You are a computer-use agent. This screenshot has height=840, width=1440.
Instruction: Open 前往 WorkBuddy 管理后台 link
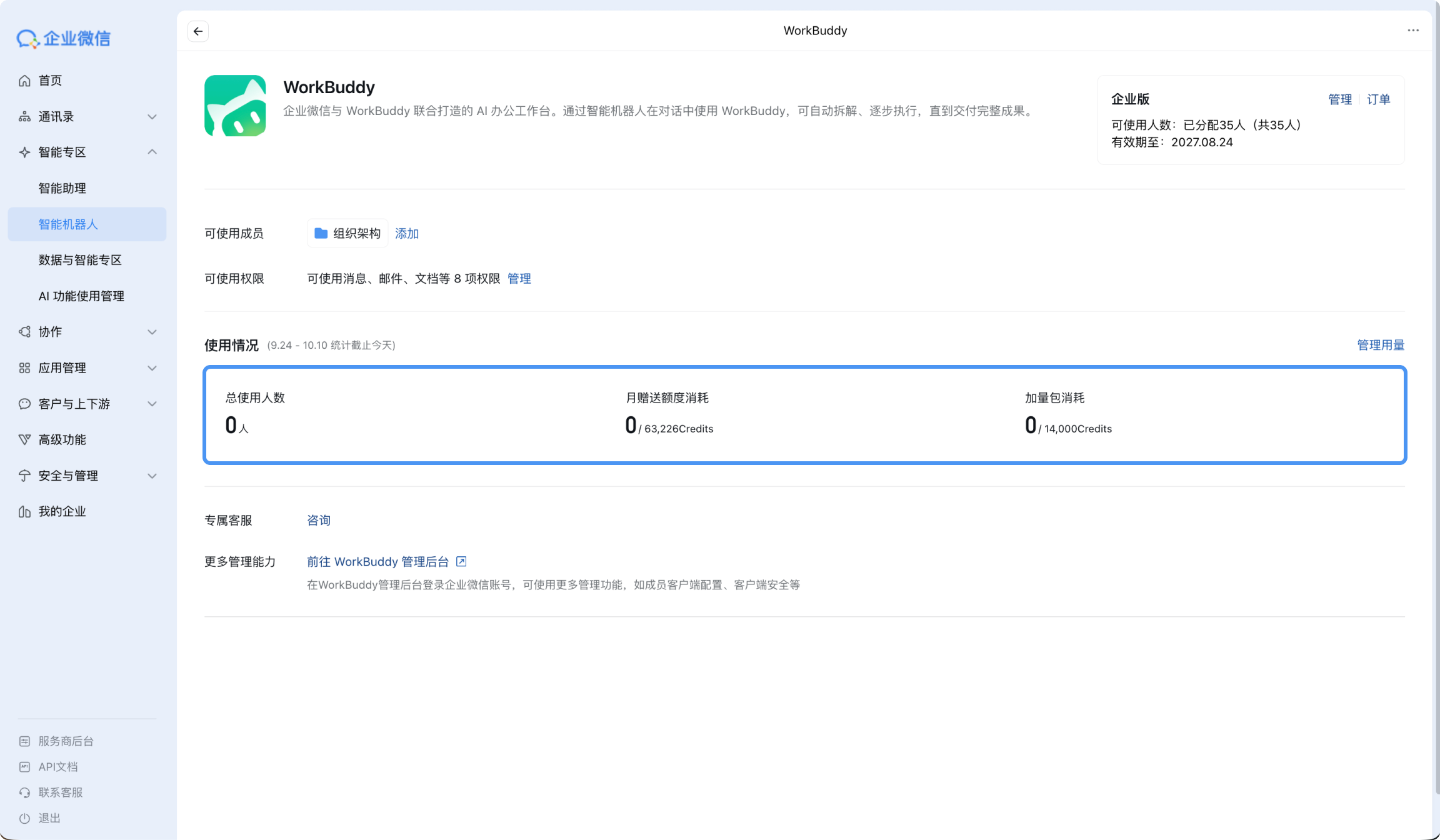[378, 561]
